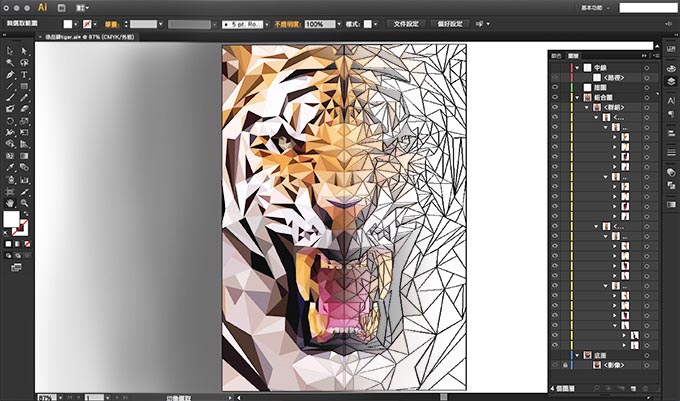Select the Mesh tool
The image size is (680, 401).
(10, 156)
